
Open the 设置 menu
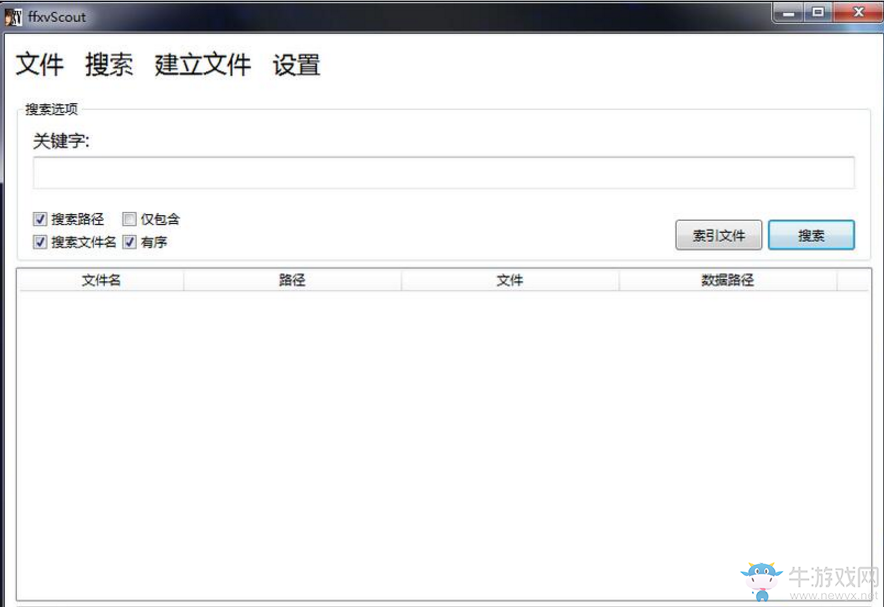tap(297, 64)
